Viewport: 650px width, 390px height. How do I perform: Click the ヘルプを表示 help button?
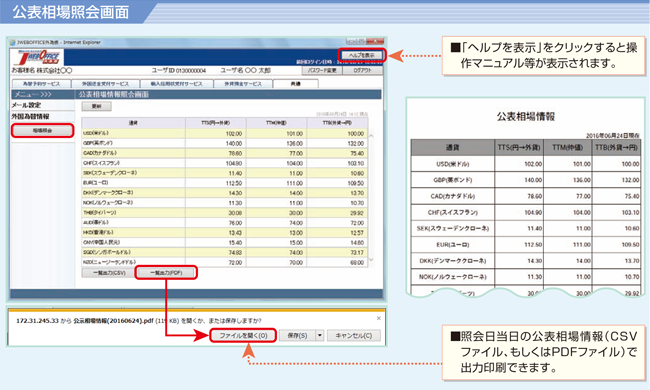[x=362, y=55]
